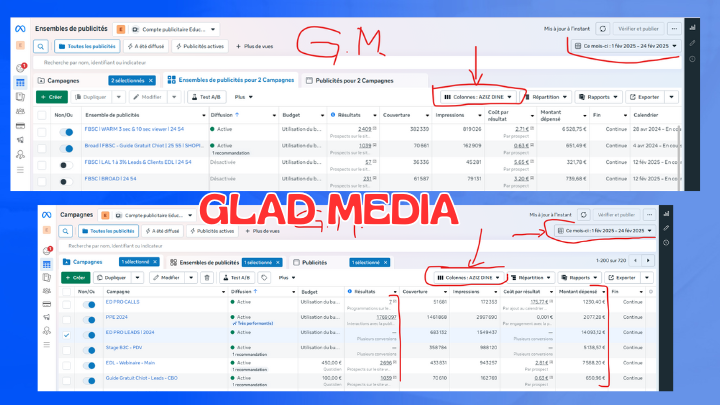Toggle off the ED PRO CALLS campaign switch
720x405 pixels.
[x=89, y=305]
